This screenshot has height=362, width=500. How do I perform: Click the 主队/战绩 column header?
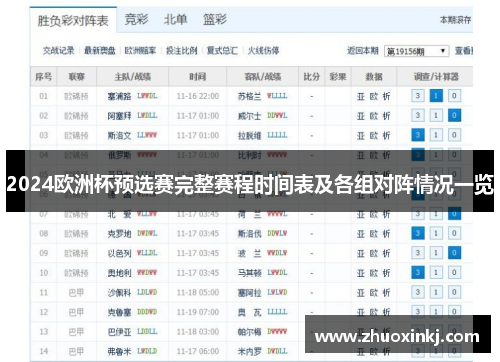(133, 77)
